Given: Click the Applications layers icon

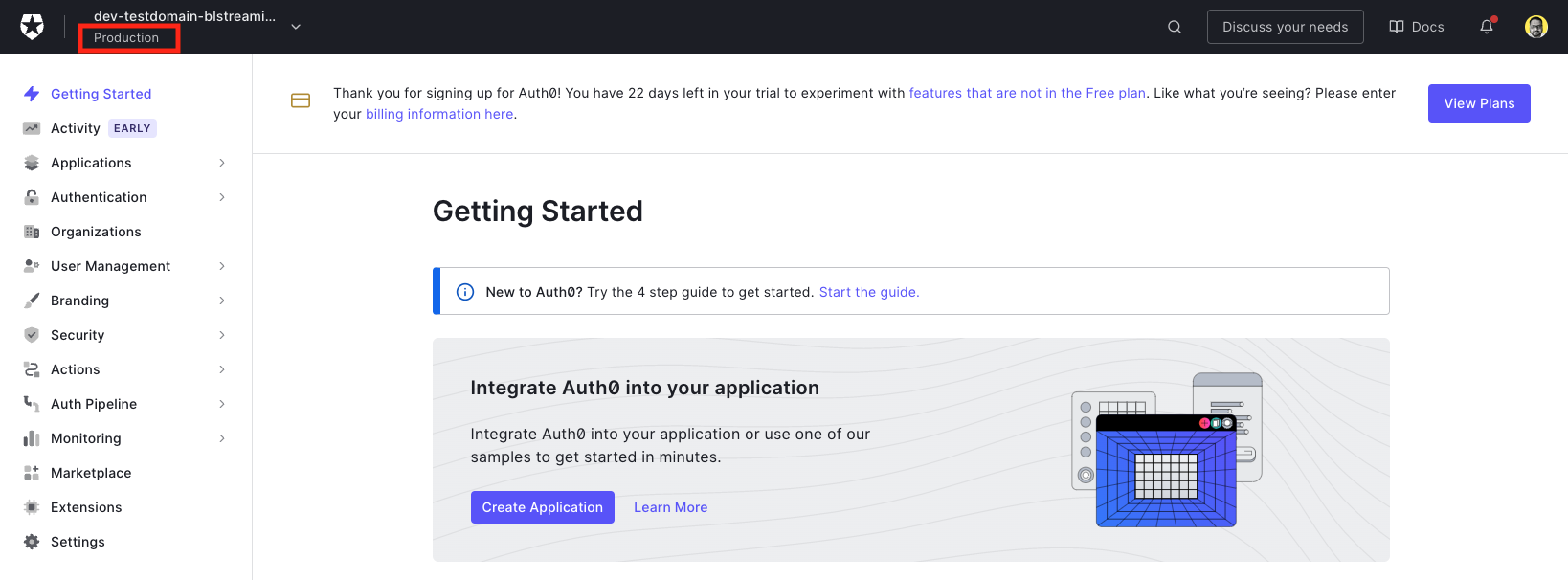Looking at the screenshot, I should coord(32,163).
